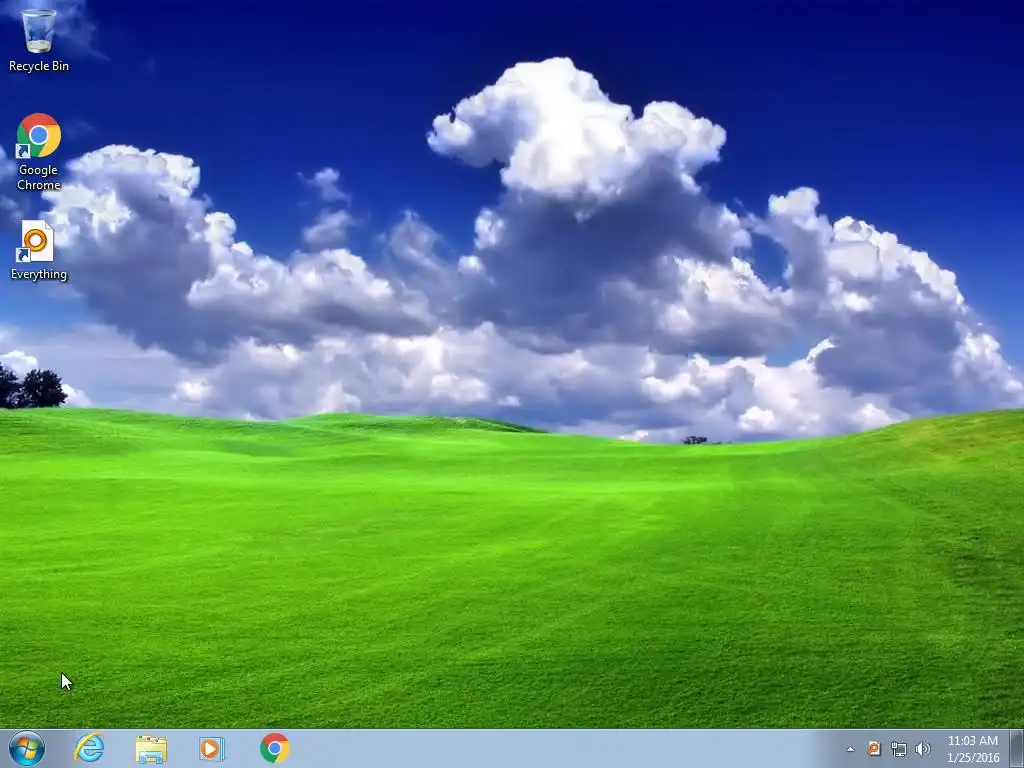Show hidden icons in the system tray
This screenshot has height=768, width=1024.
coord(850,749)
